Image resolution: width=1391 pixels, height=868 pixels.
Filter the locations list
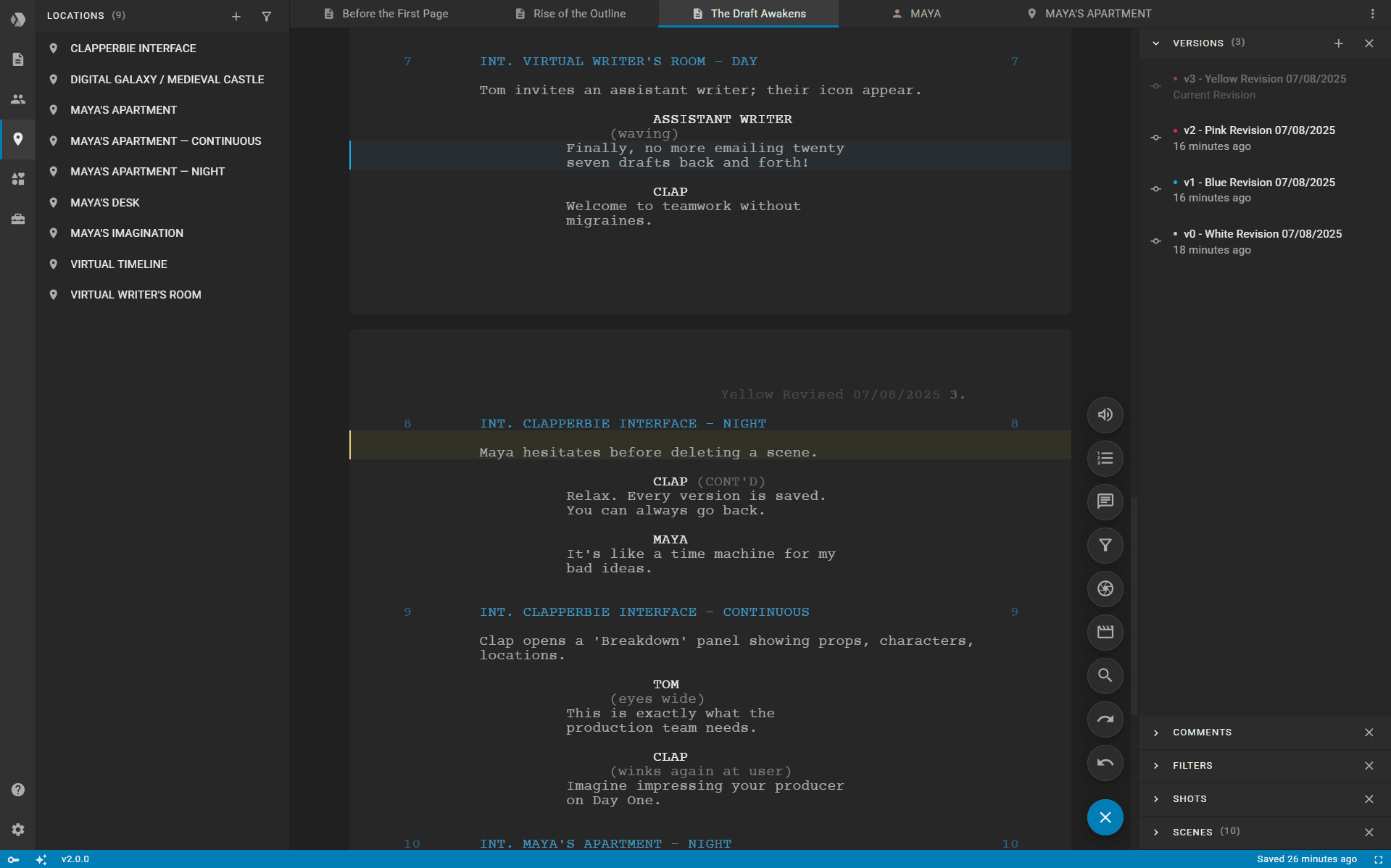pyautogui.click(x=267, y=16)
